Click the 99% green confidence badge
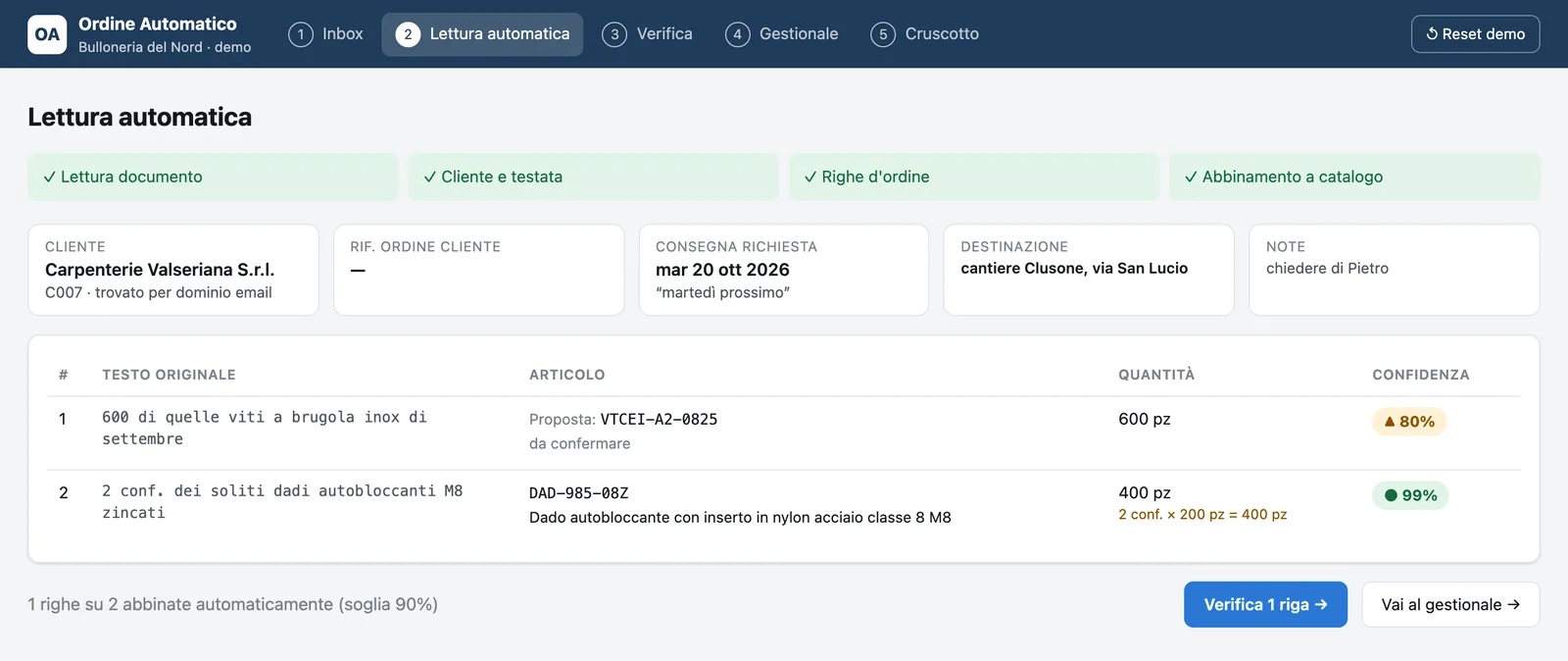The width and height of the screenshot is (1568, 661). 1410,495
